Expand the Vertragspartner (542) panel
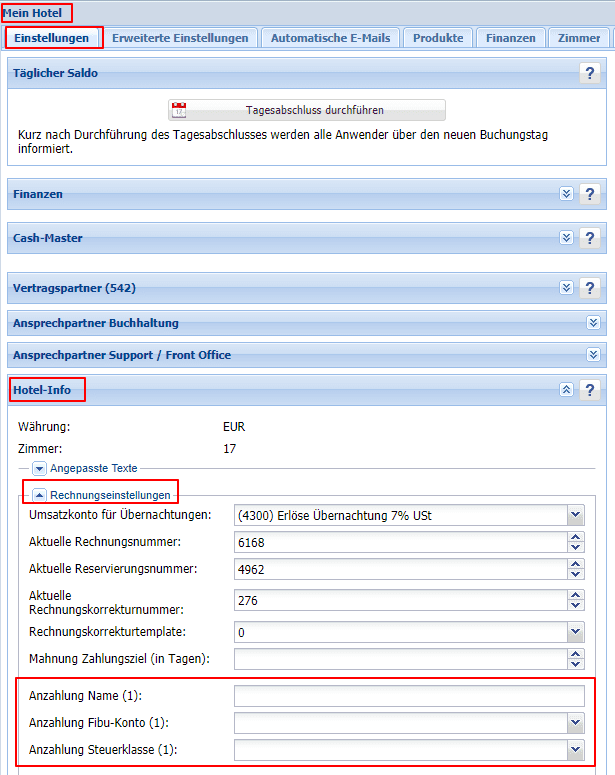 click(567, 288)
